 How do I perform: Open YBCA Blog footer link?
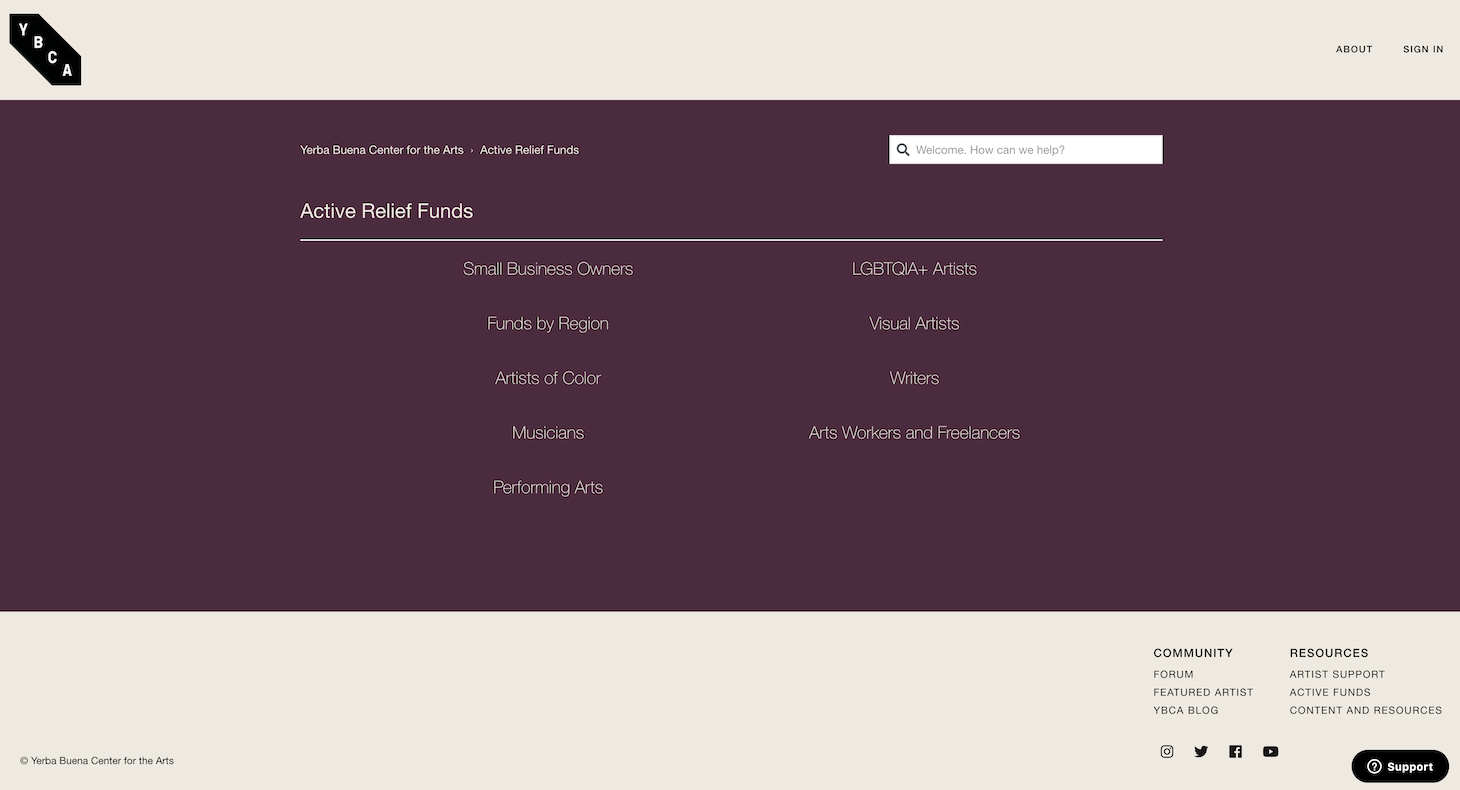click(x=1186, y=710)
